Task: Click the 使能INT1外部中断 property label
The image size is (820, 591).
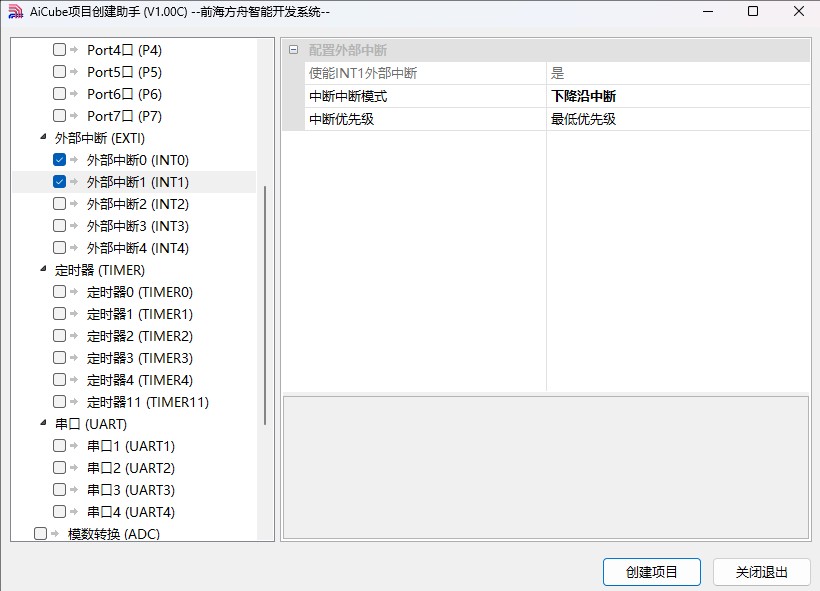Action: 363,73
